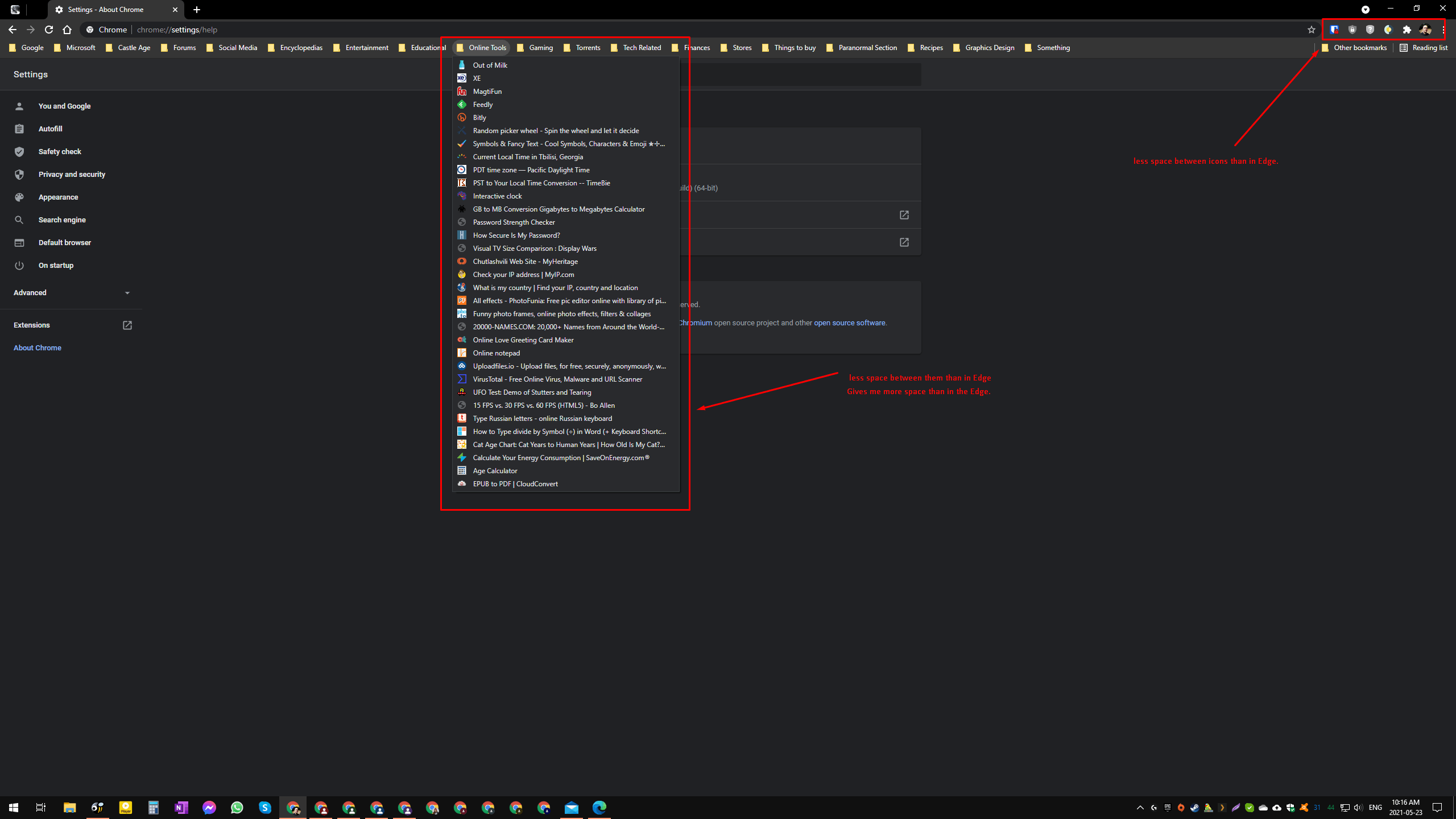Toggle the checkmark on Symbols and Fancy Text
This screenshot has height=819, width=1456.
point(462,144)
